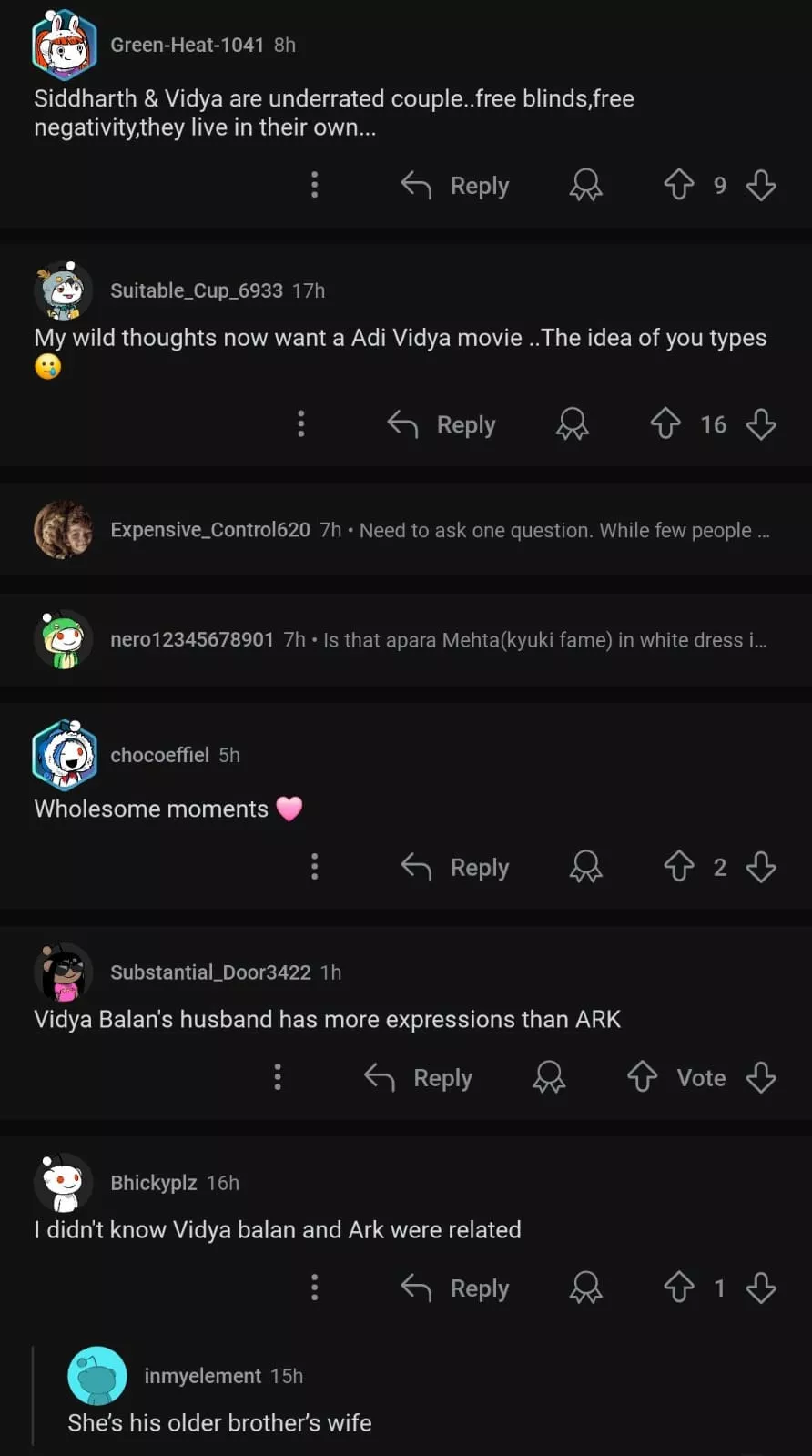Reply to the 'Wholesome moments' comment

tap(455, 867)
